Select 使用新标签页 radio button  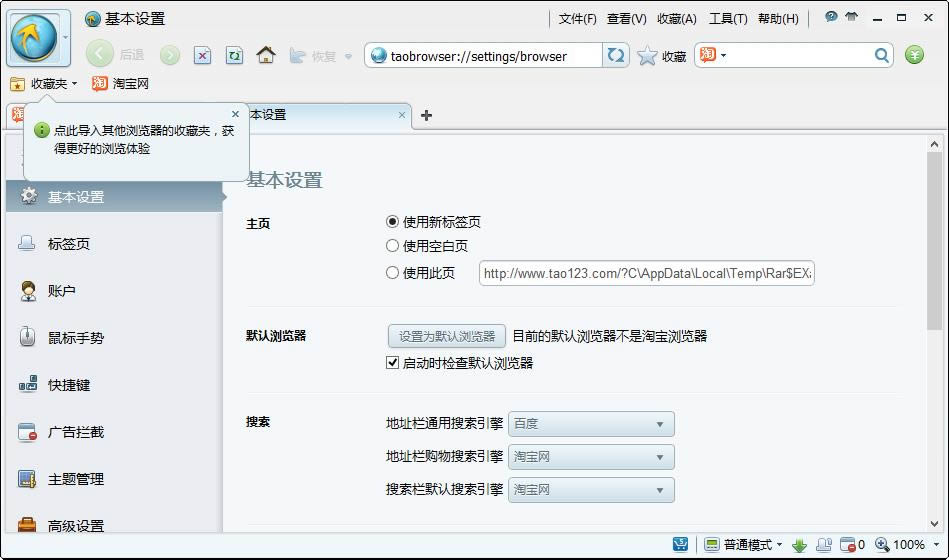[x=392, y=222]
